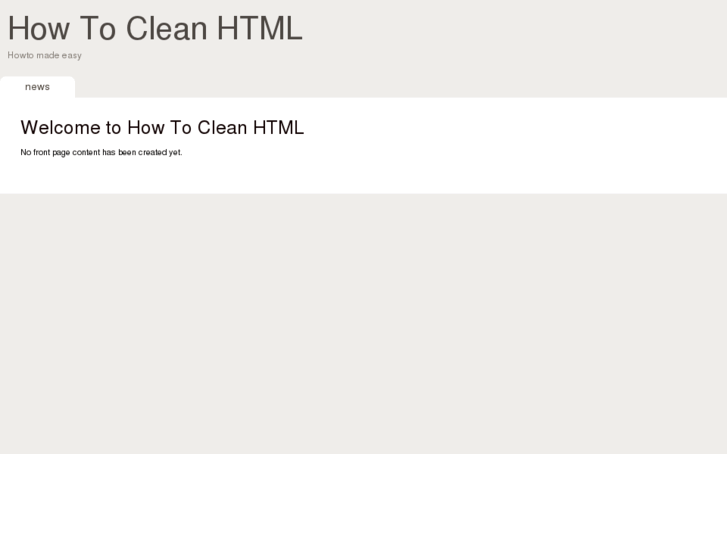The width and height of the screenshot is (727, 545).
Task: Click the word HTML in the Welcome heading
Action: coord(278,128)
